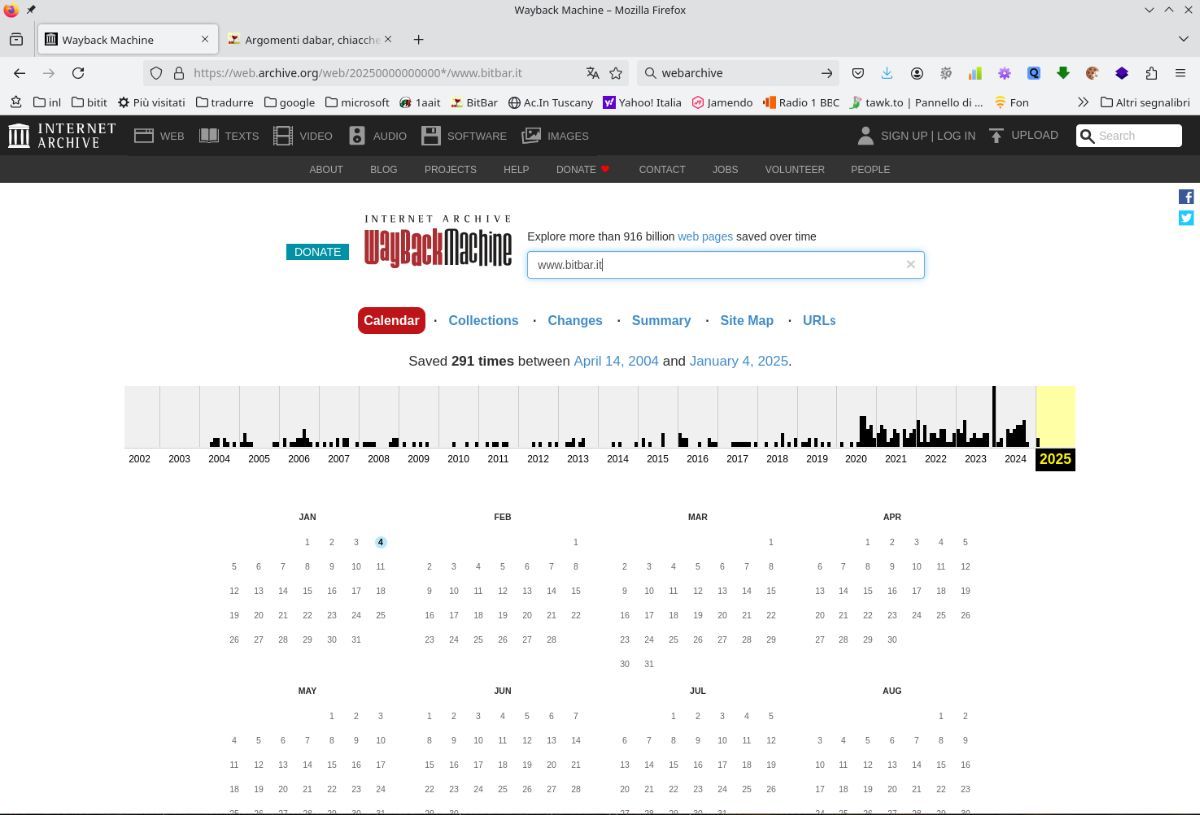The height and width of the screenshot is (815, 1200).
Task: Click the teal DONATE button
Action: tap(317, 252)
